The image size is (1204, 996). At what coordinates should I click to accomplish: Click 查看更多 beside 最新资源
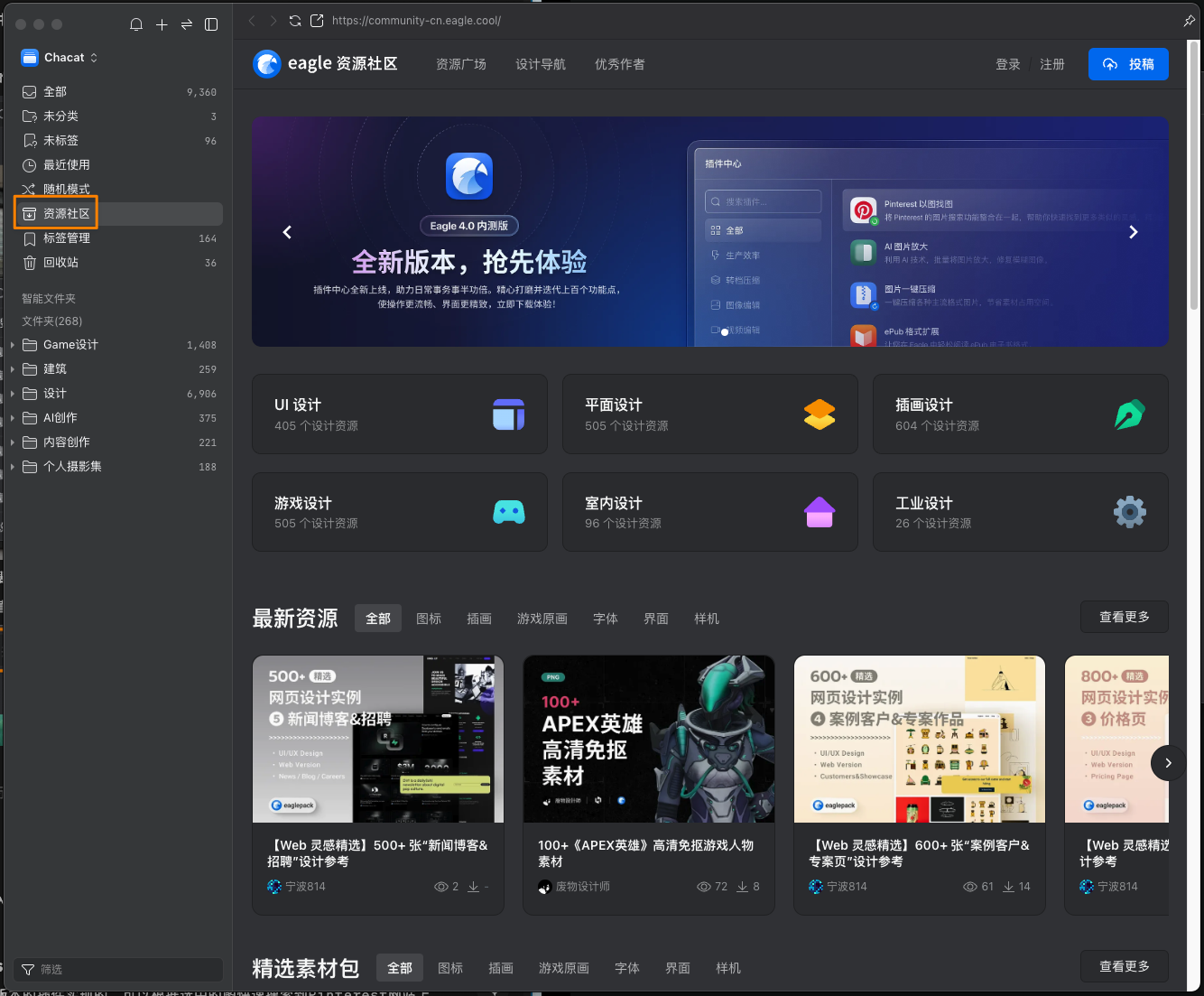coord(1125,617)
